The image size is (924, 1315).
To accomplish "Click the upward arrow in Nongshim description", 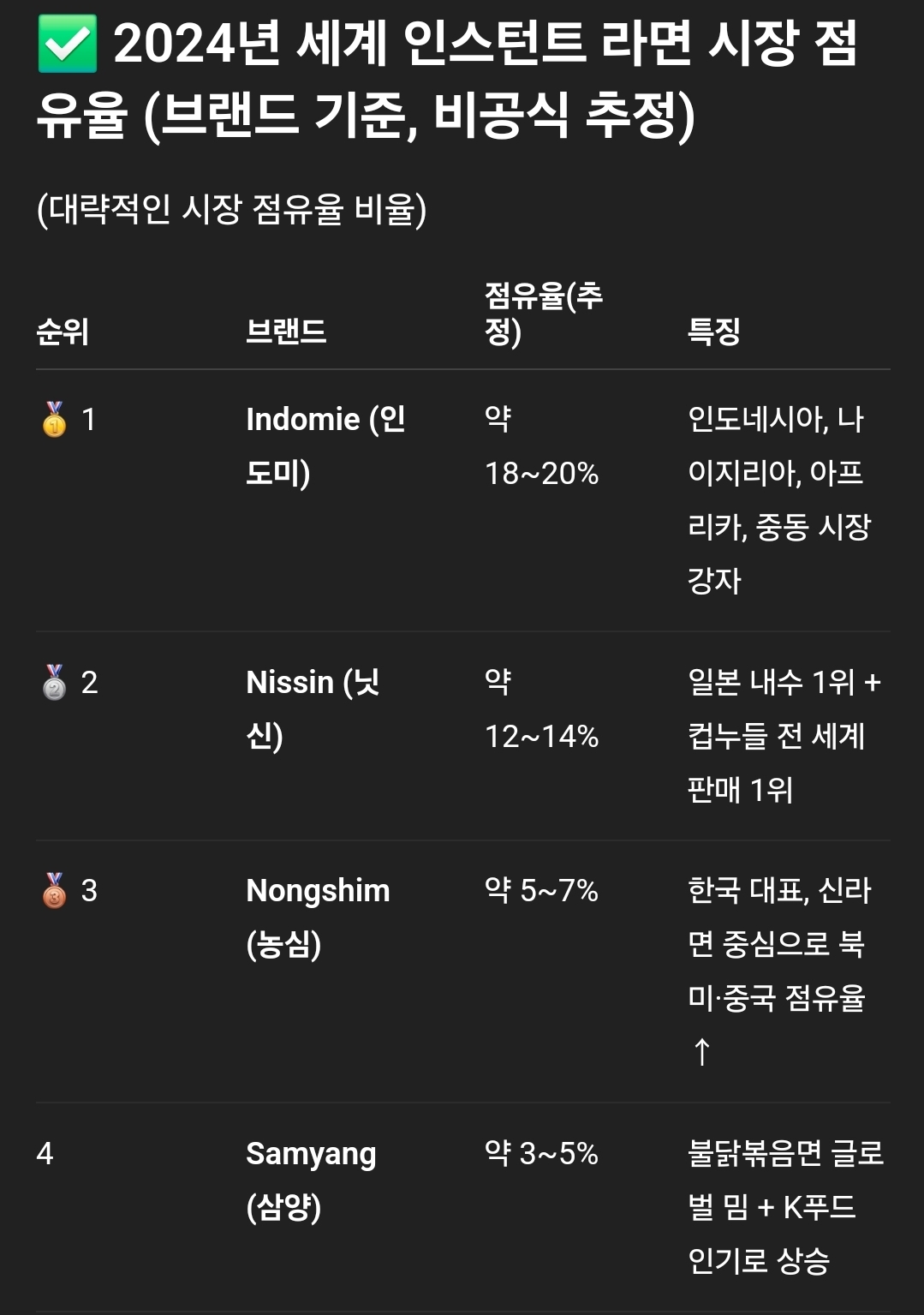I will [701, 1051].
